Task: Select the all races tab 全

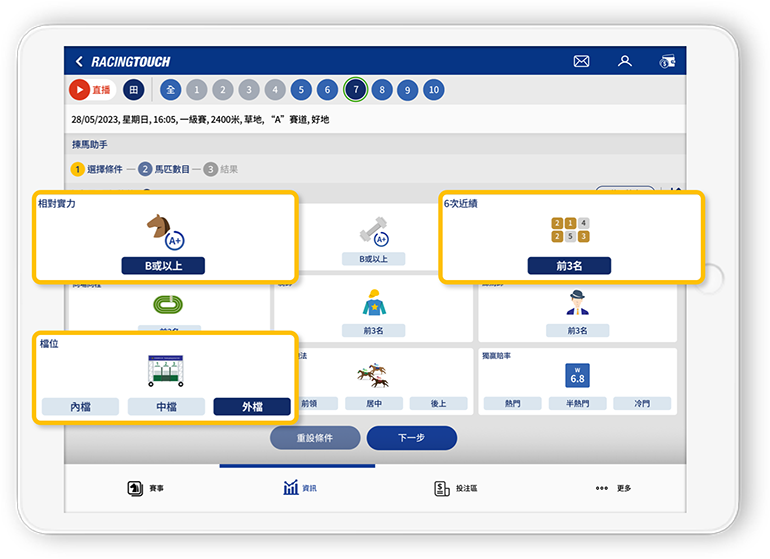Action: 171,90
